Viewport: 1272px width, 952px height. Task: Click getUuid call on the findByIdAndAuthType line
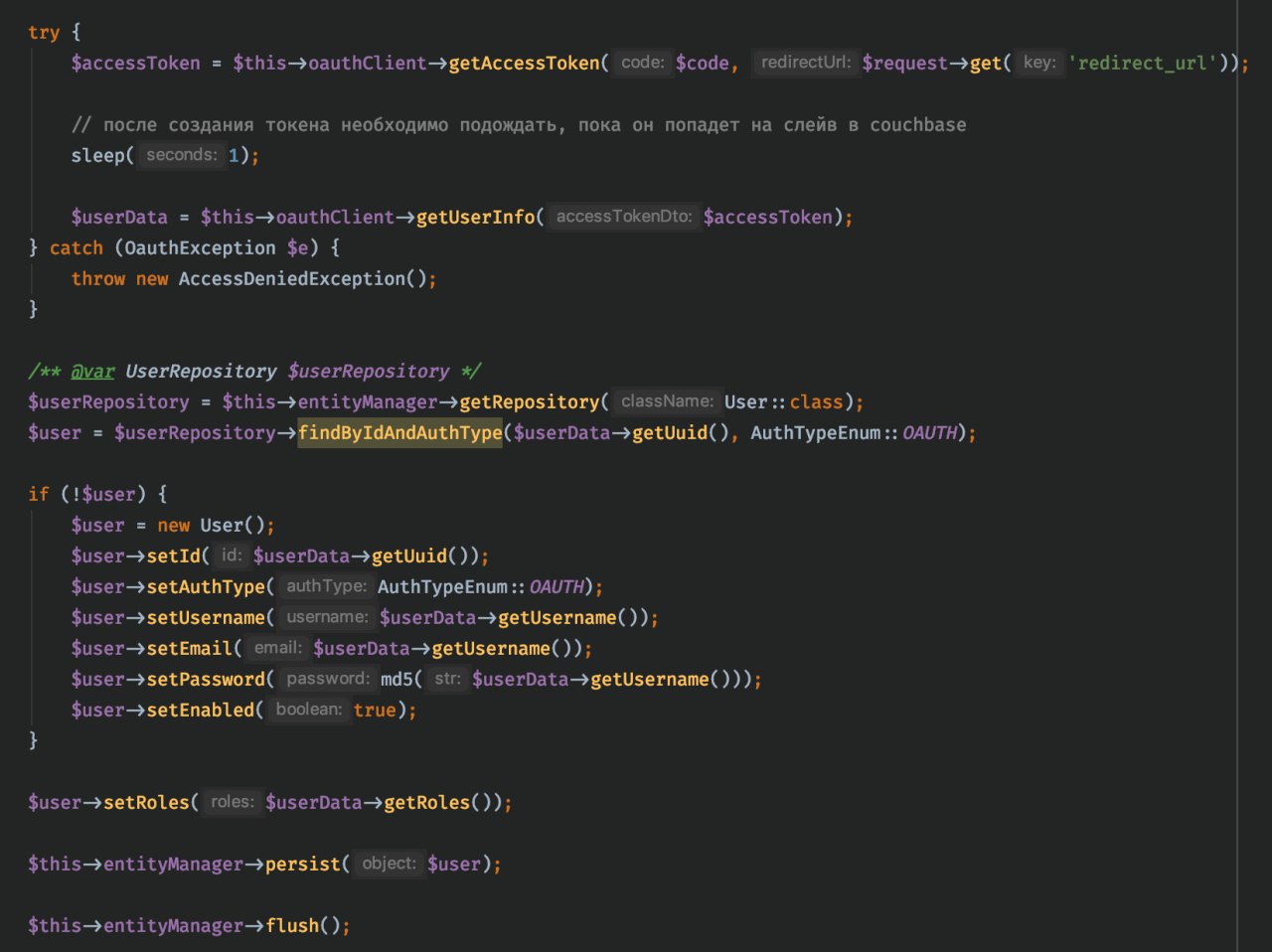[669, 432]
